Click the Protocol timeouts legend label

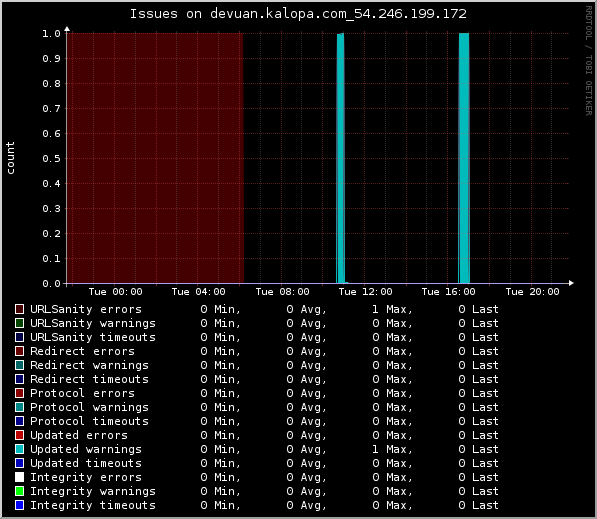pos(89,421)
